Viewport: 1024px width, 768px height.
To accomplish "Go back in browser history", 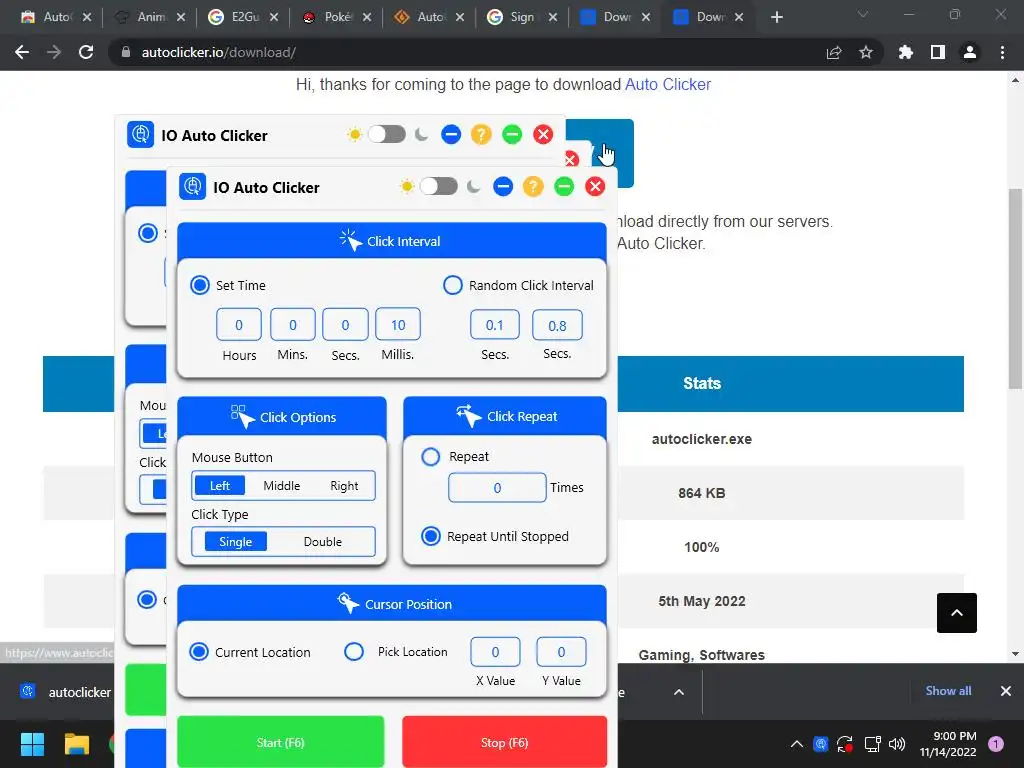I will pyautogui.click(x=22, y=52).
